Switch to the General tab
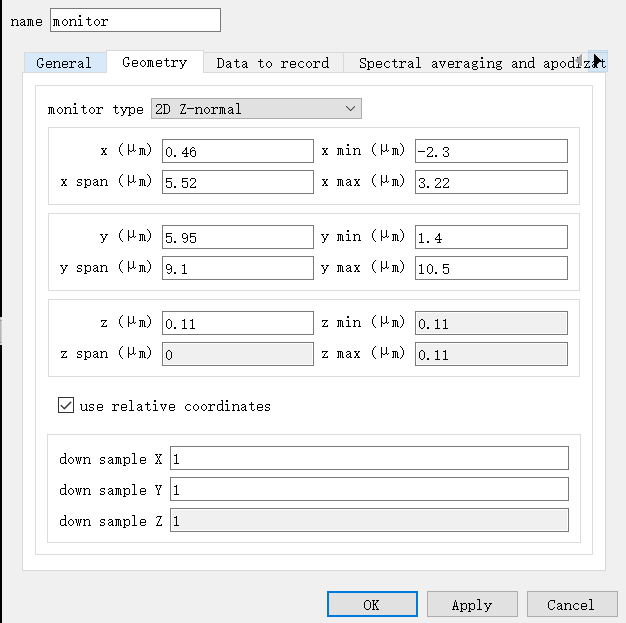Screen dimensions: 626x623 pyautogui.click(x=64, y=63)
